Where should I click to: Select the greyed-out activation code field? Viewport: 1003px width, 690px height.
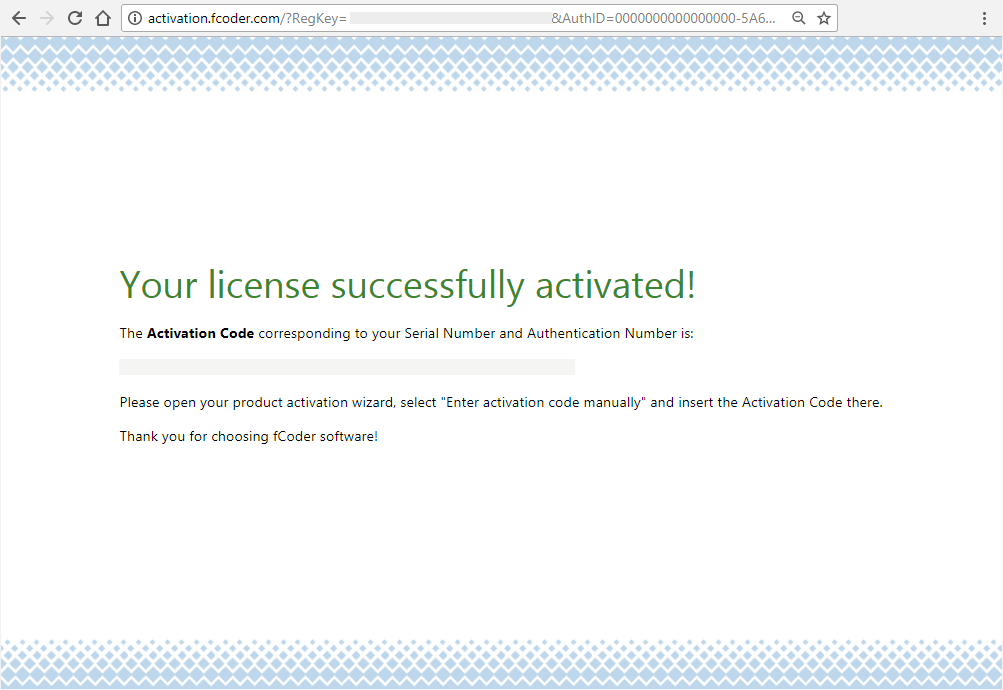click(x=347, y=366)
